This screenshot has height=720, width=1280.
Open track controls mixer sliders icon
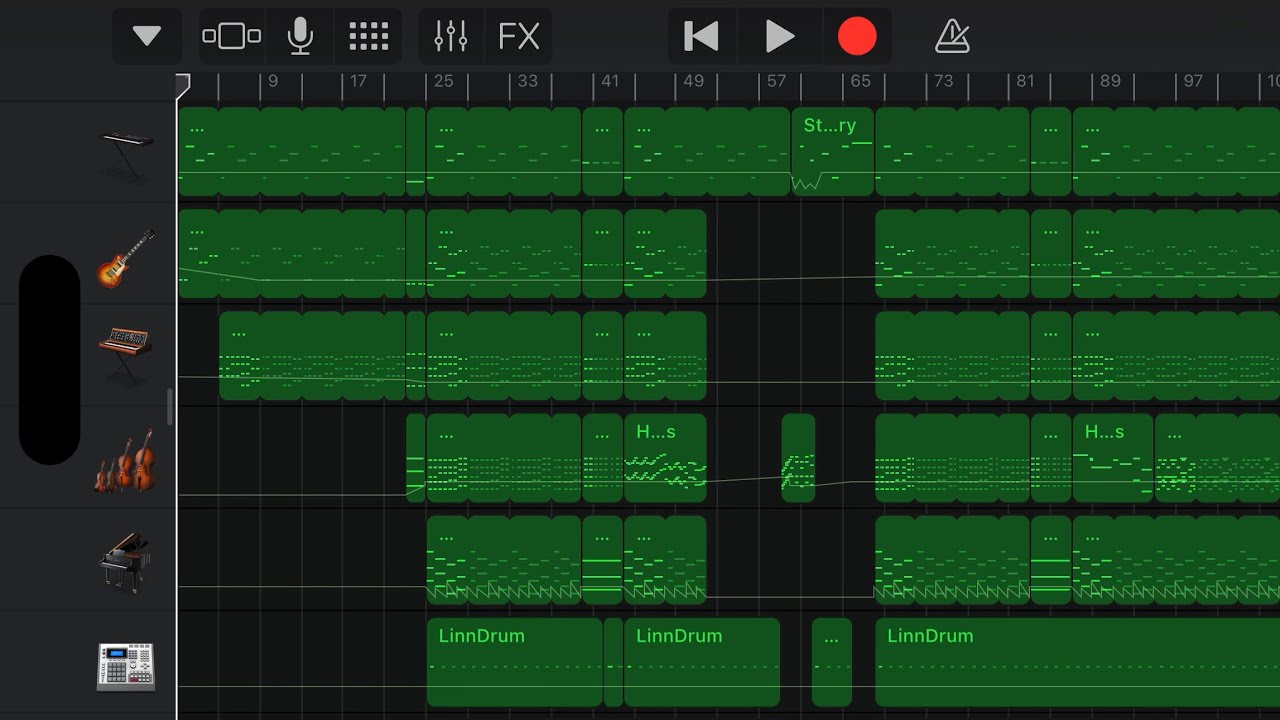click(x=451, y=37)
